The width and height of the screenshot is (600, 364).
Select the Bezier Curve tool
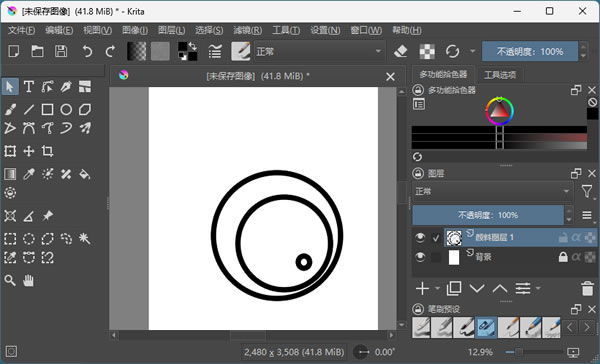click(29, 128)
